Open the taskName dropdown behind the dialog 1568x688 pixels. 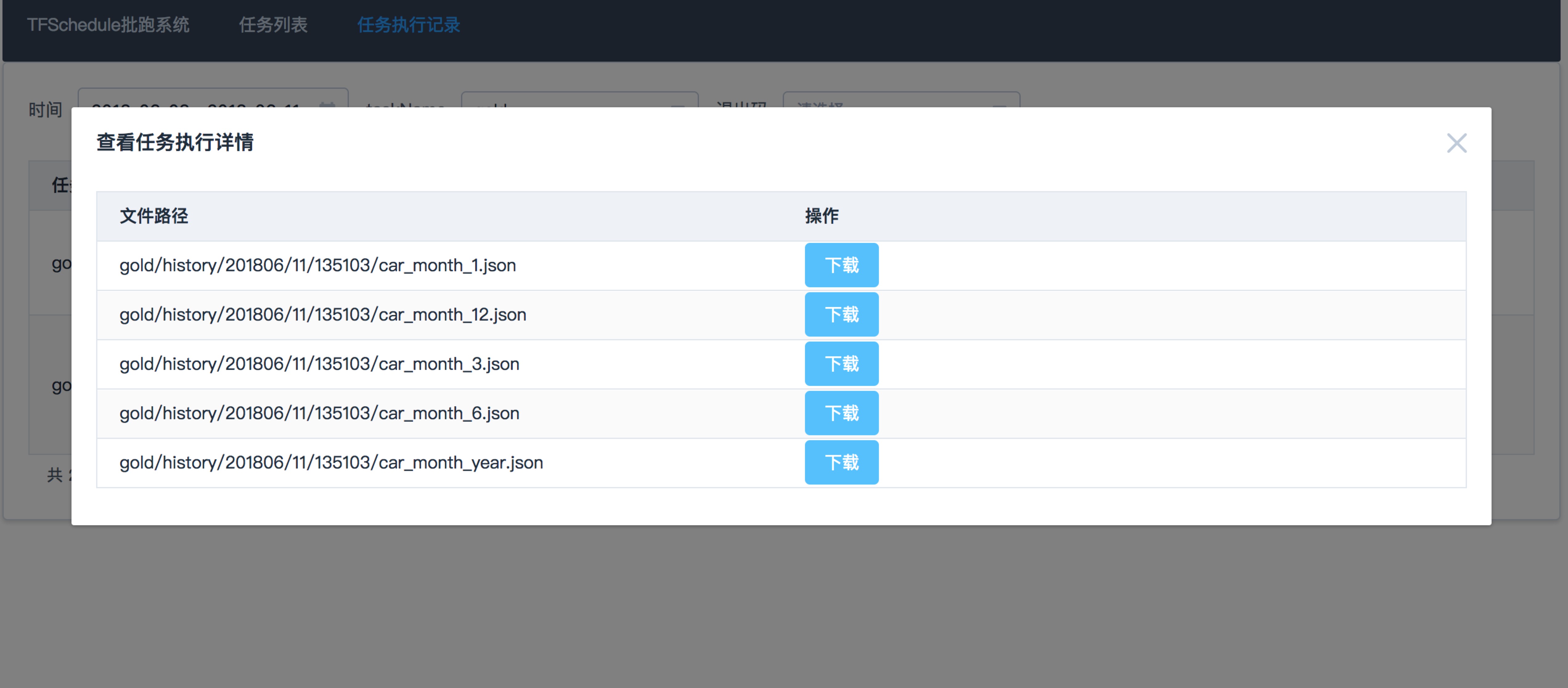point(579,100)
